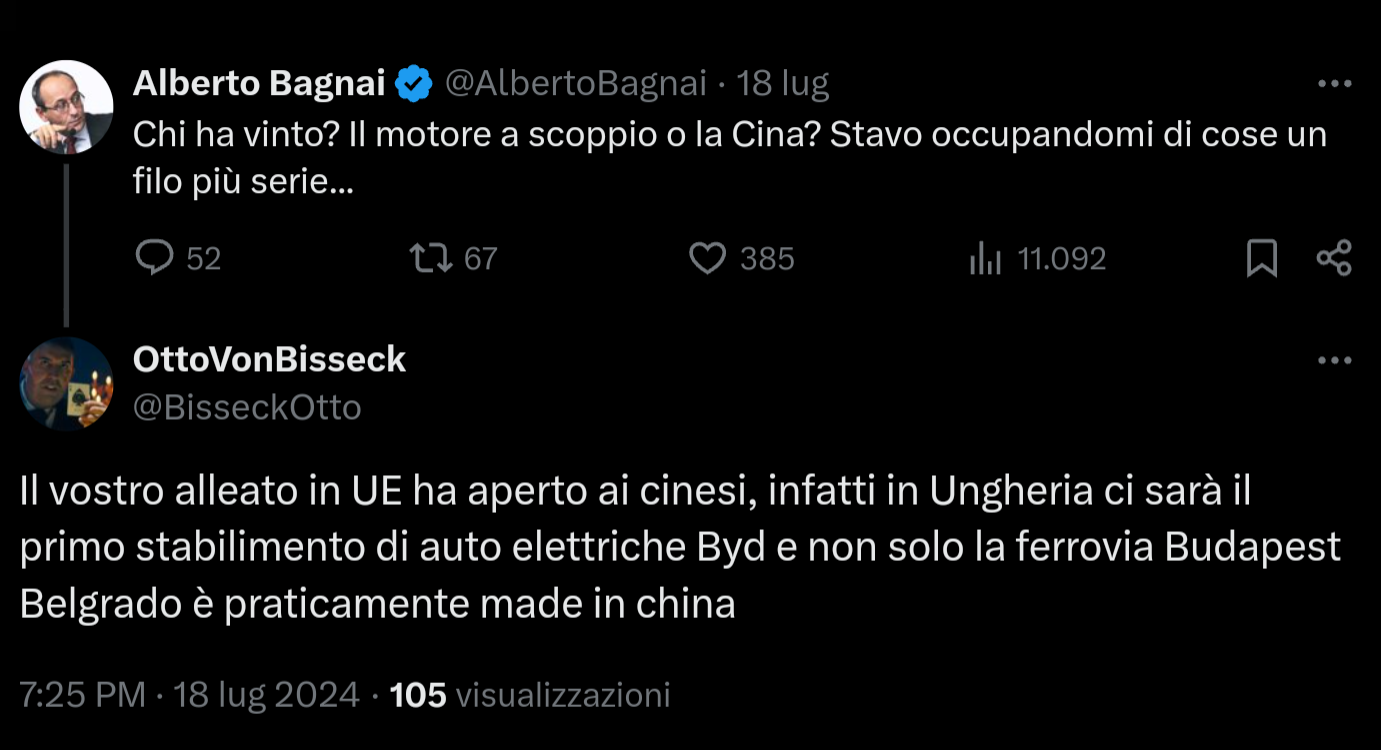
Task: Like Alberto Bagnai's tweet with heart
Action: tap(708, 259)
